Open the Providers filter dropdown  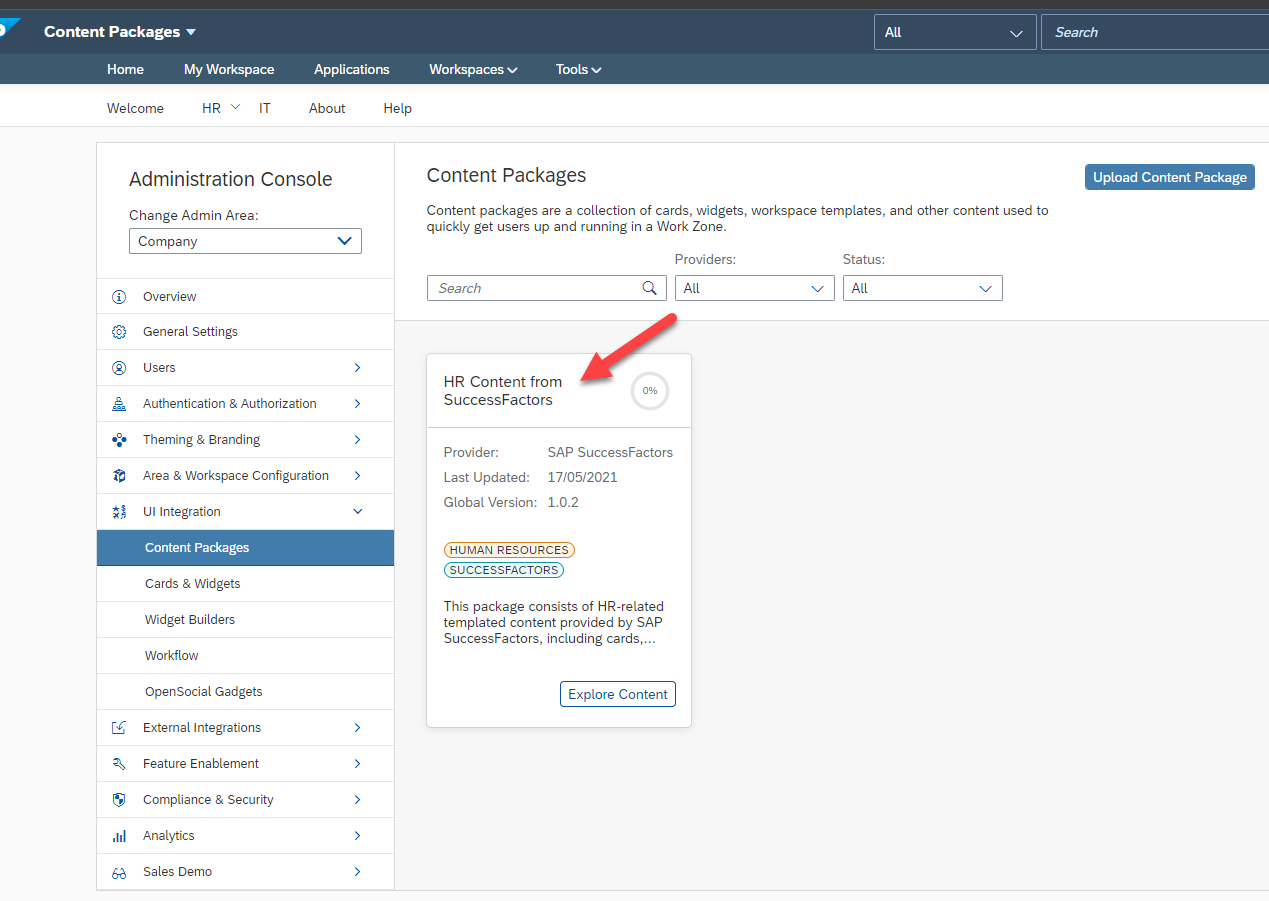click(755, 288)
